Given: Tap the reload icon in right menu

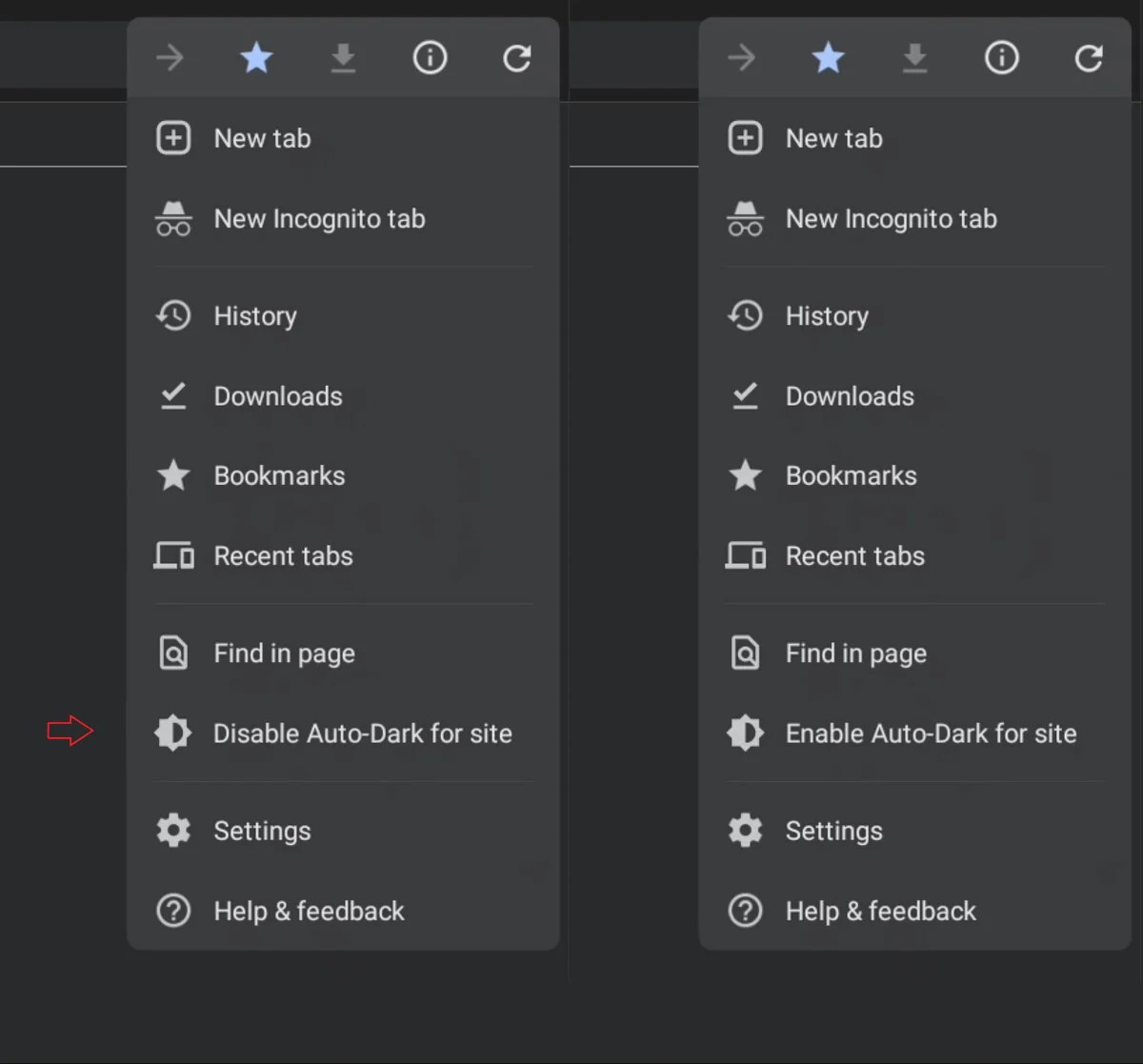Looking at the screenshot, I should coord(1089,58).
